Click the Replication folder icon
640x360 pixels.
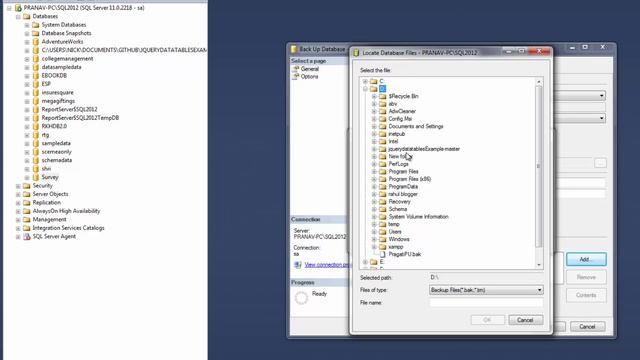click(27, 202)
